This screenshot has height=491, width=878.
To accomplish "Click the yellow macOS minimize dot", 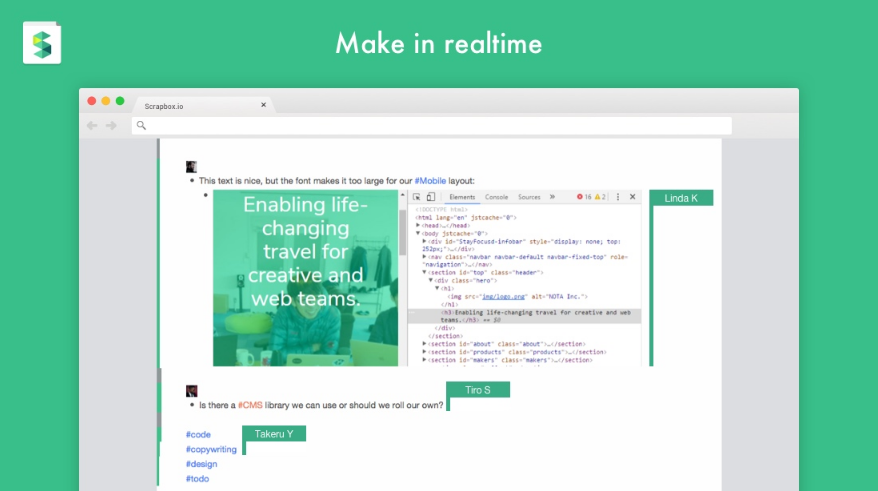I will point(106,101).
